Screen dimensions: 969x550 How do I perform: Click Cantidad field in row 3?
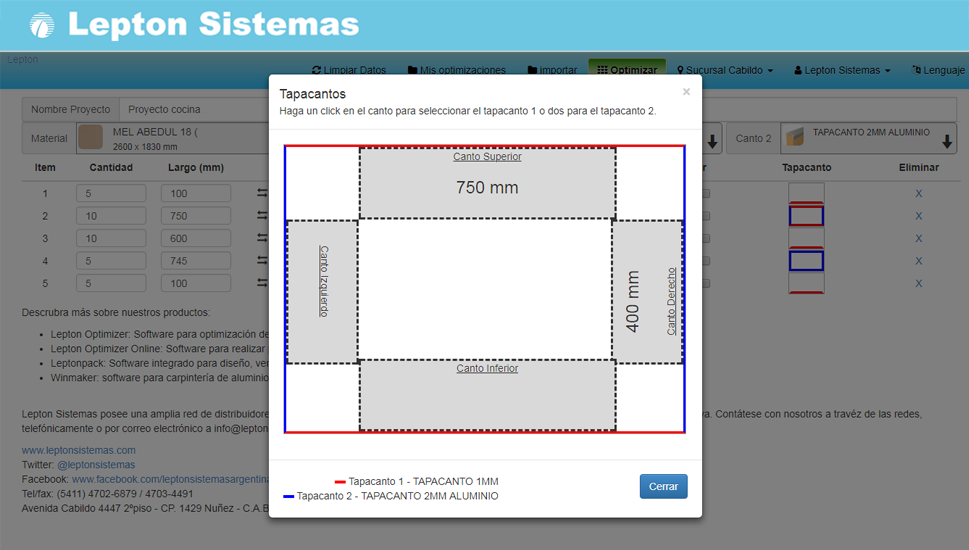click(111, 239)
